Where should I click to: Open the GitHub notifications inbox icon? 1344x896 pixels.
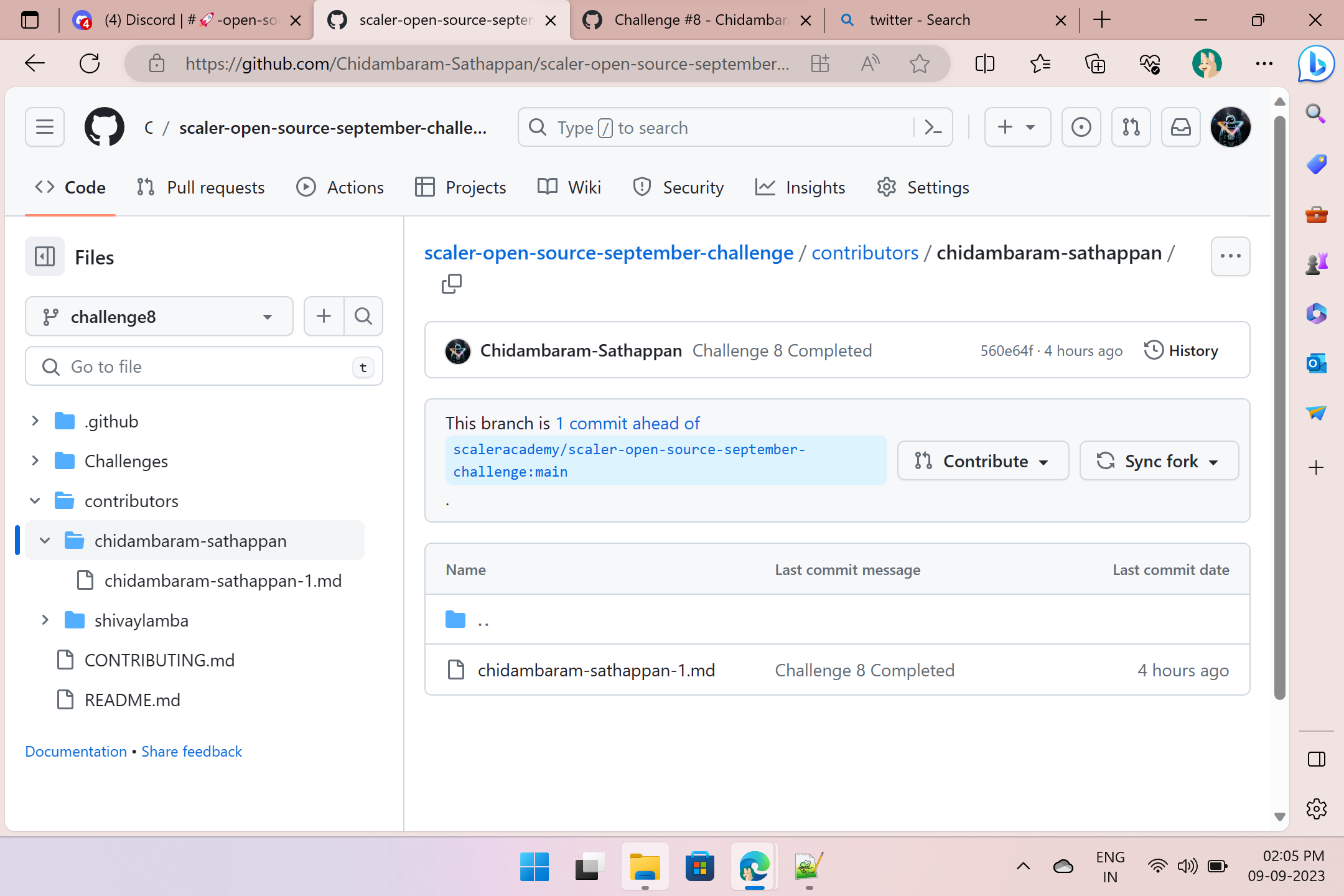[1181, 127]
